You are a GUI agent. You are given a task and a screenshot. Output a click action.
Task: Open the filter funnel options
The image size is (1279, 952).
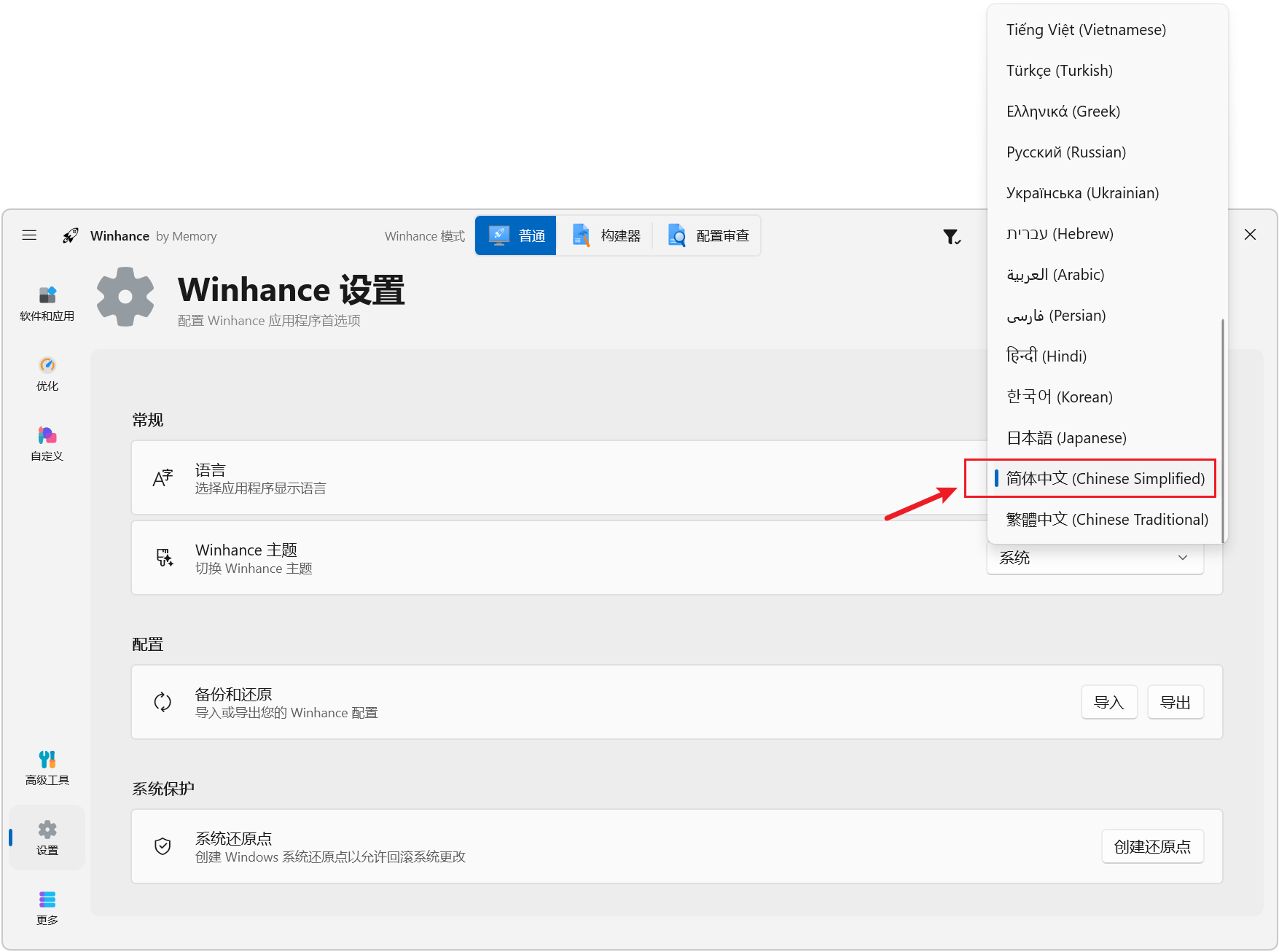click(952, 236)
